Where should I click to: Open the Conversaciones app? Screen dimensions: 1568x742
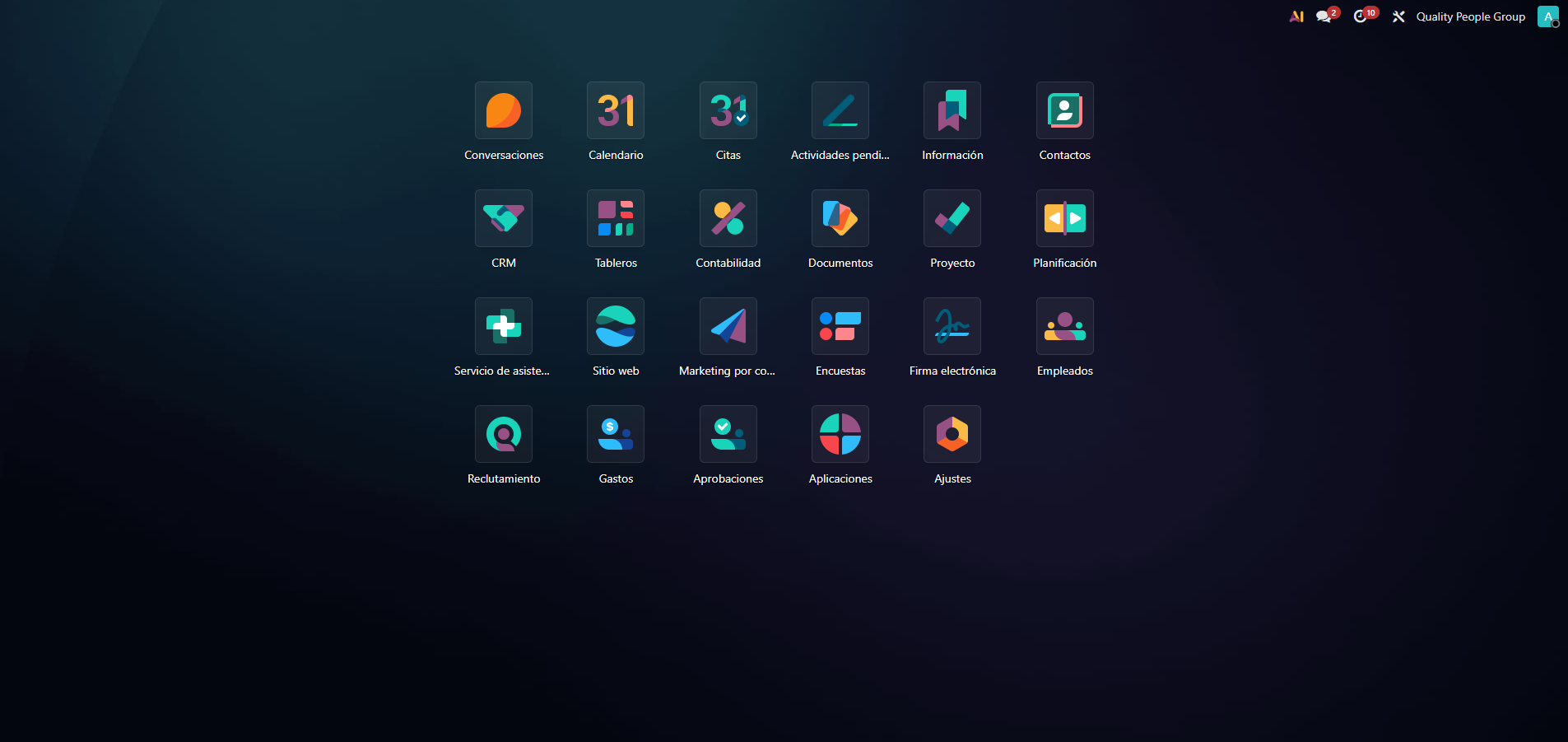click(504, 111)
